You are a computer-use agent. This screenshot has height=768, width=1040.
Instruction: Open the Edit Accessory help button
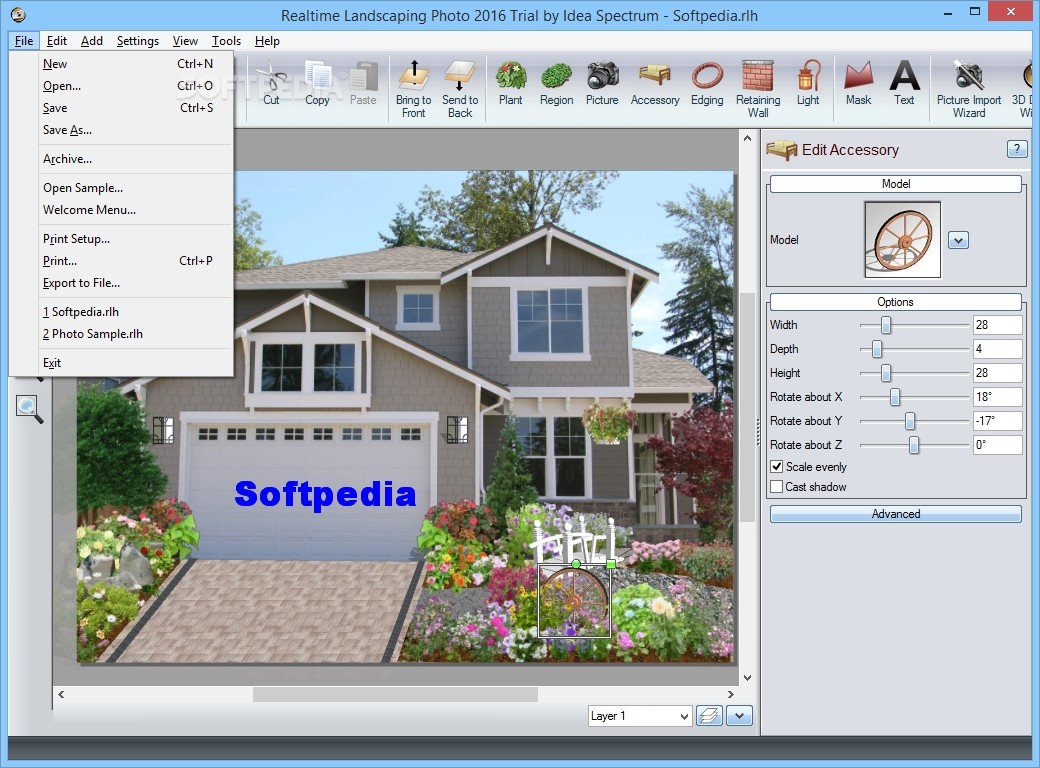(1016, 149)
